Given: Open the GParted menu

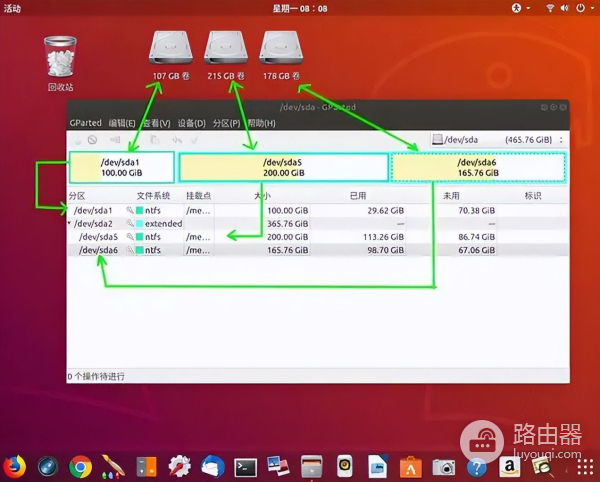Looking at the screenshot, I should (x=86, y=123).
